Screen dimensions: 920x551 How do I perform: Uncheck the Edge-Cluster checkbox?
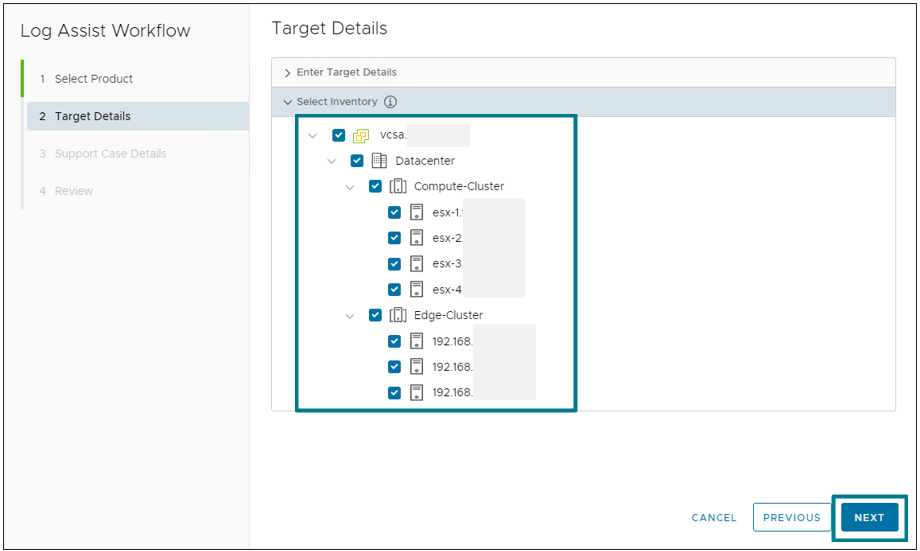pyautogui.click(x=375, y=315)
